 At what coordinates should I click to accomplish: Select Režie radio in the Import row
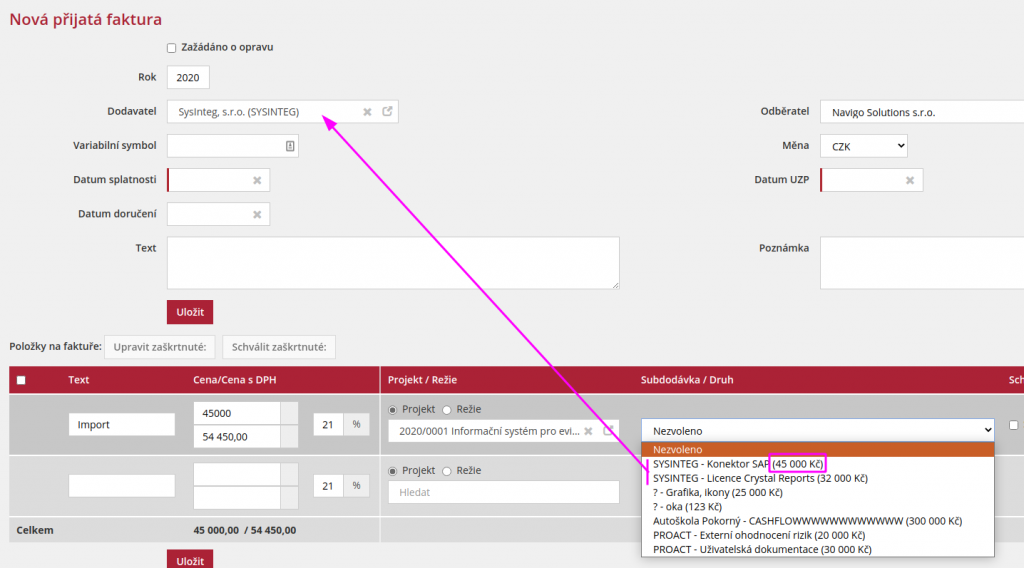coord(448,409)
